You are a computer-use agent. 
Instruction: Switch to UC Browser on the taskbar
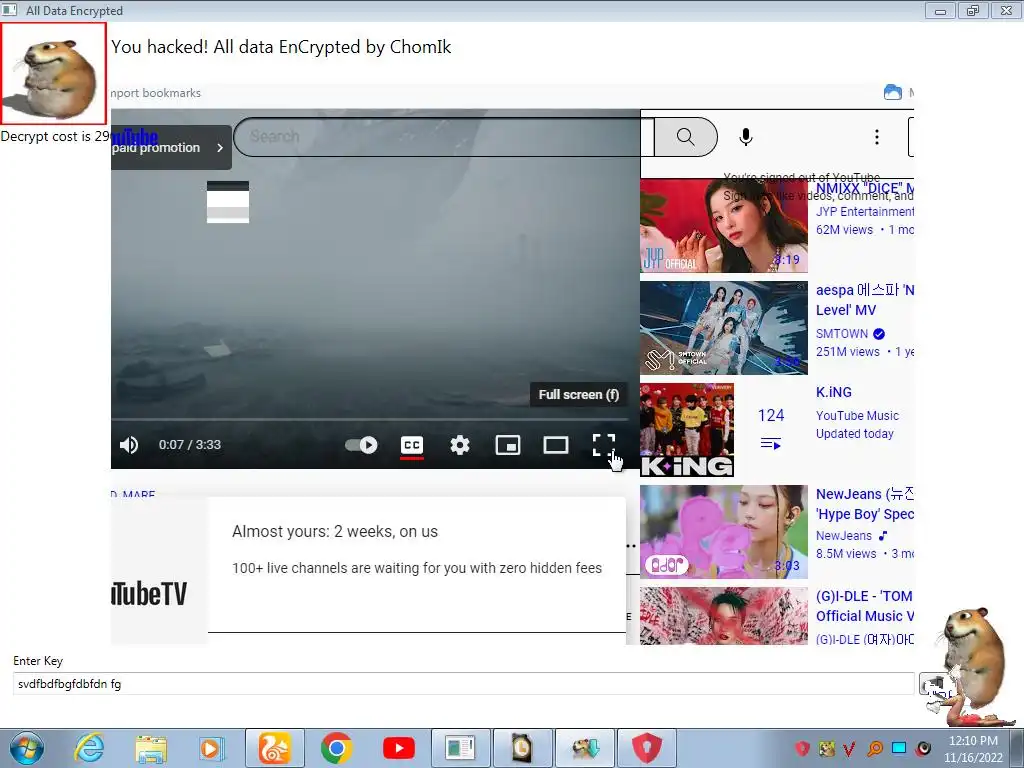coord(274,748)
